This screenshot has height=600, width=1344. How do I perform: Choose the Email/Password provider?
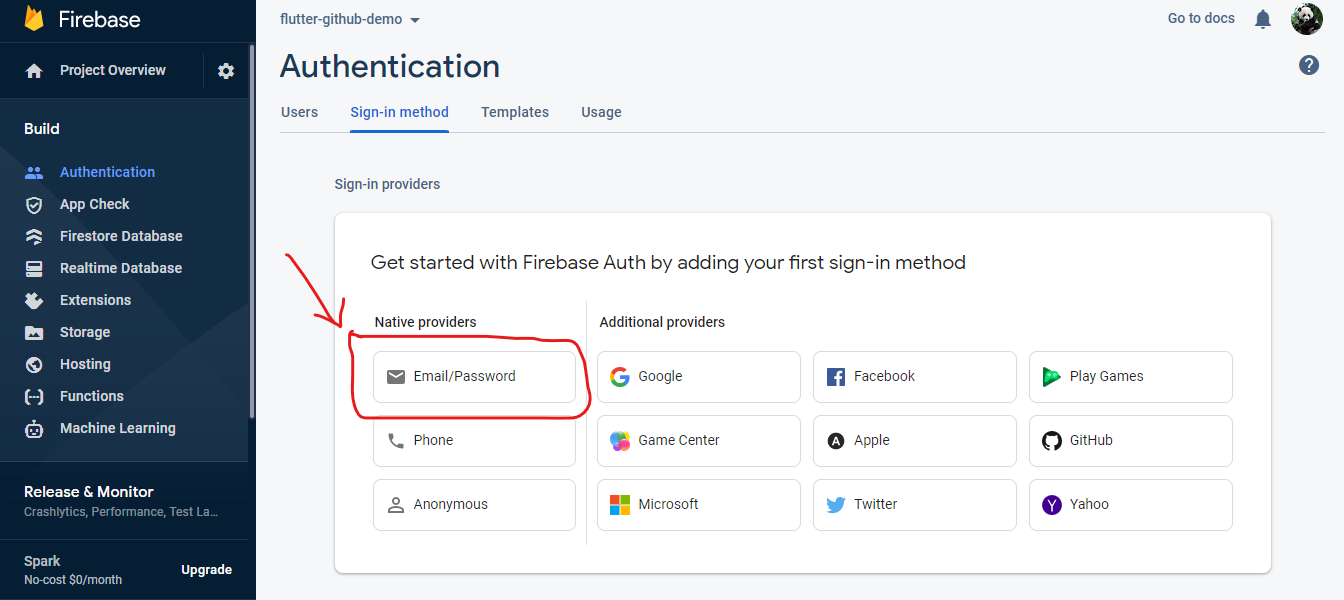474,377
